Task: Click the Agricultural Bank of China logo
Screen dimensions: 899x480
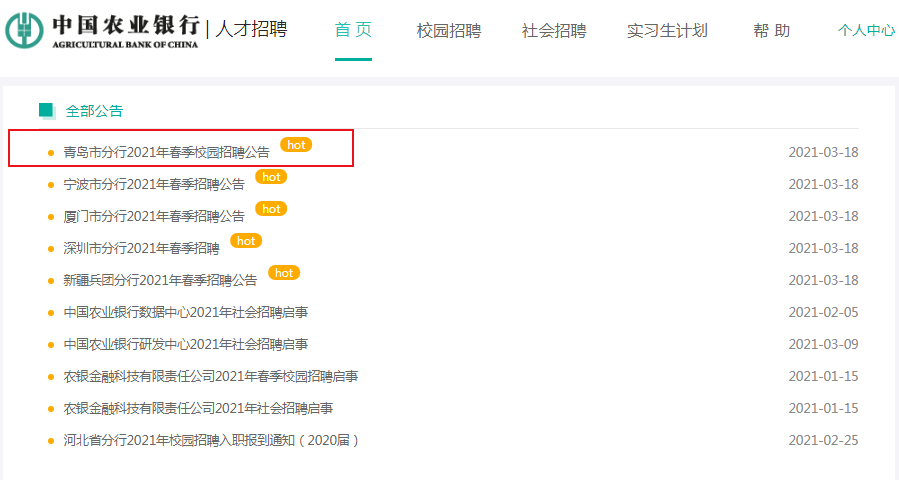Action: coord(102,31)
